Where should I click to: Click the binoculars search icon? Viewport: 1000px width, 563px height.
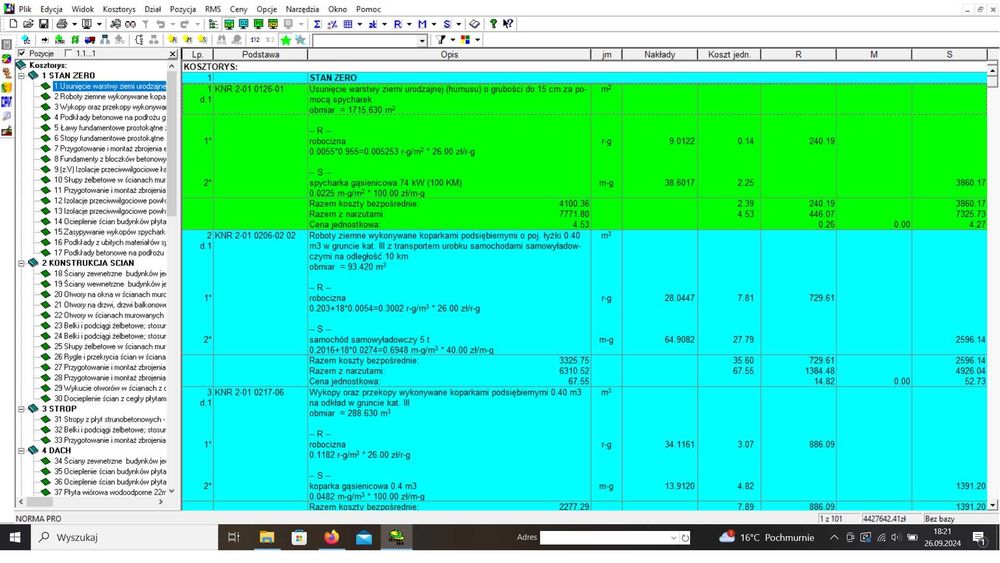click(x=130, y=24)
